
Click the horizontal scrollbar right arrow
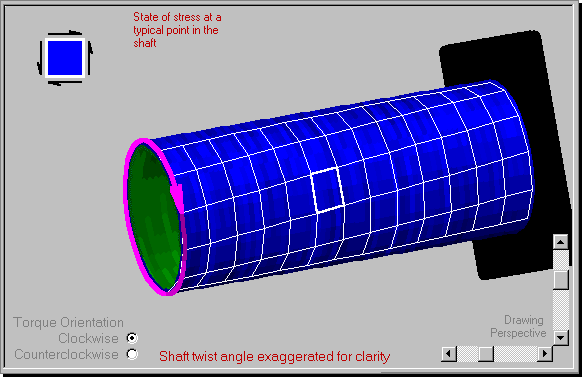coord(545,354)
